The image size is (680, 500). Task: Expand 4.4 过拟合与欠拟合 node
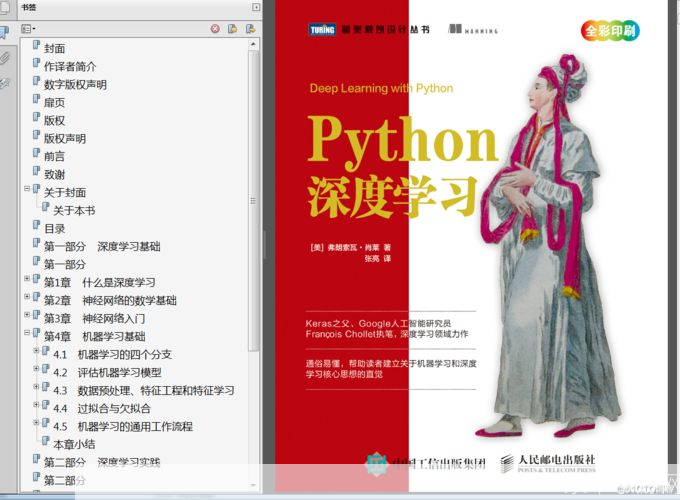point(36,405)
